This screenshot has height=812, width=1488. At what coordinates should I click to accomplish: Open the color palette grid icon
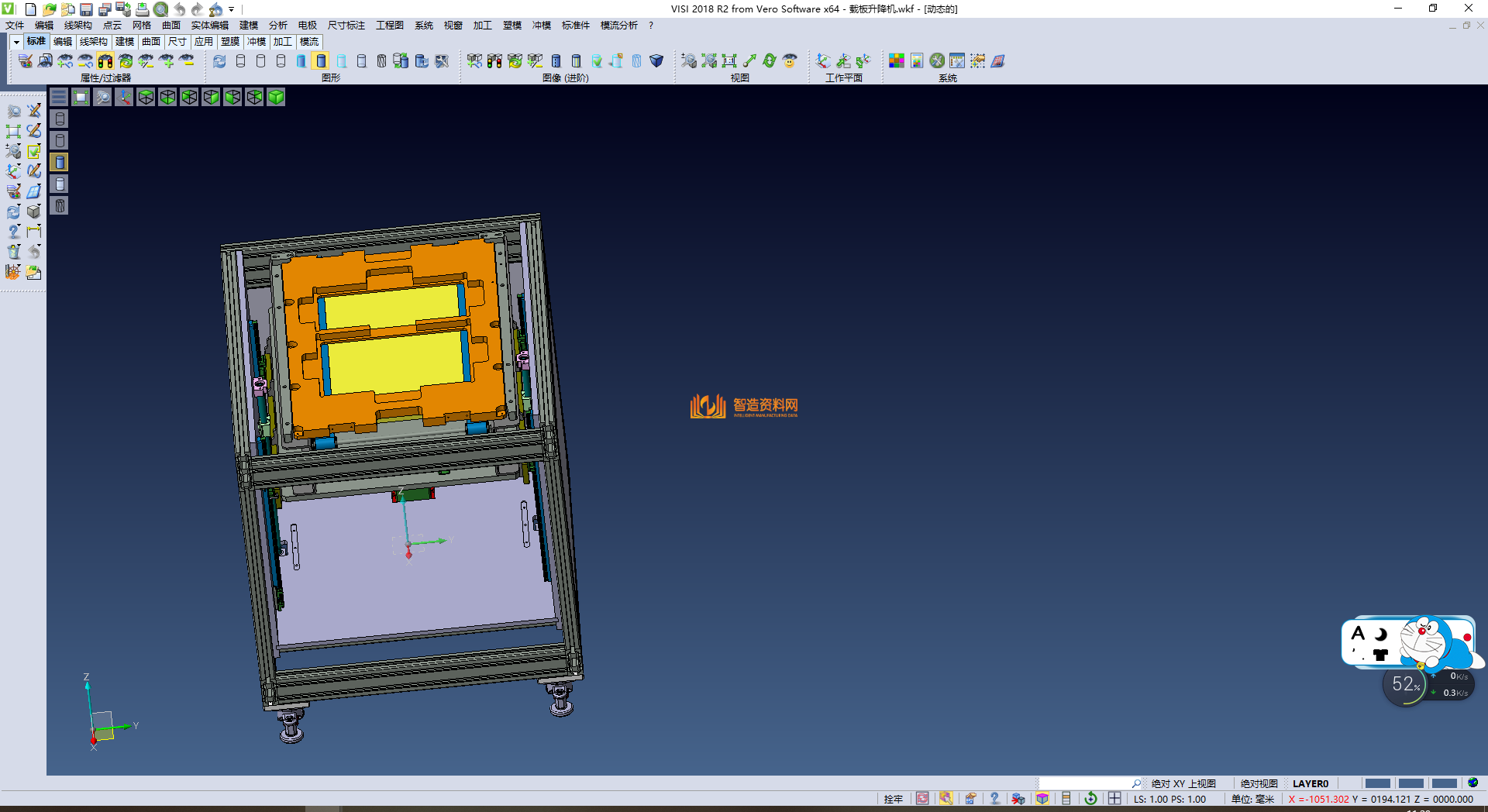pos(897,60)
